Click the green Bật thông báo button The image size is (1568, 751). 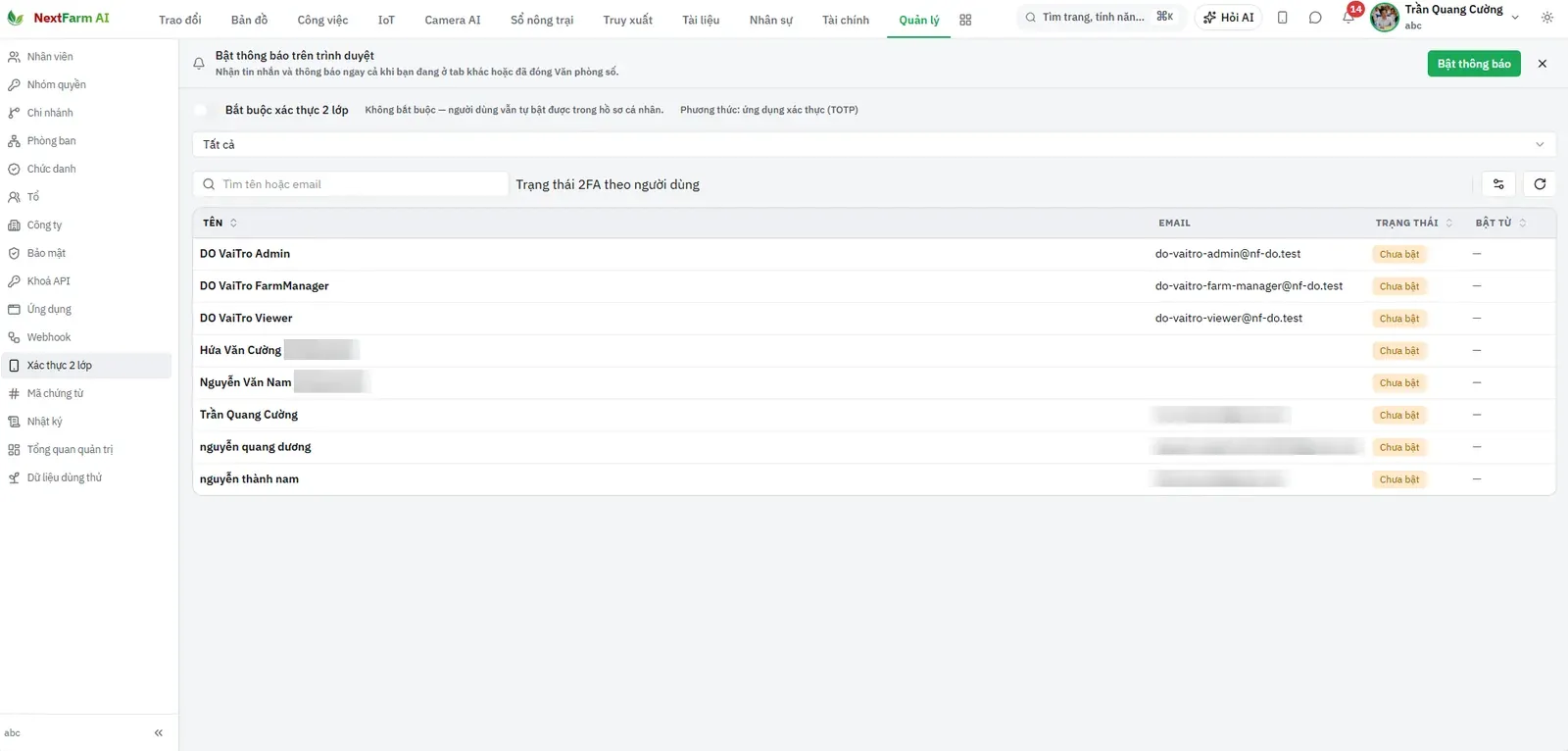pyautogui.click(x=1474, y=64)
